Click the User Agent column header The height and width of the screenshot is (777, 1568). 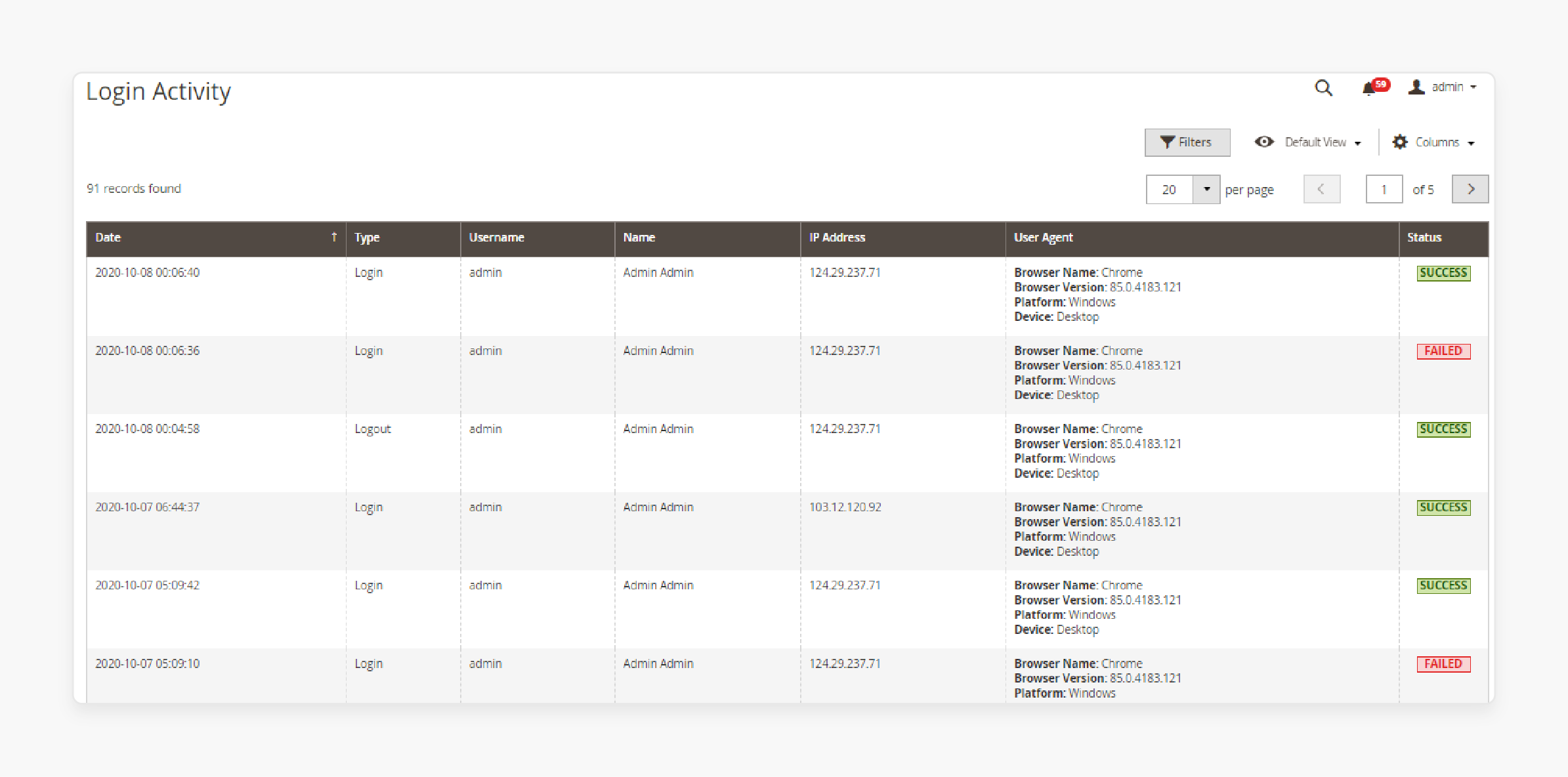click(x=1202, y=238)
